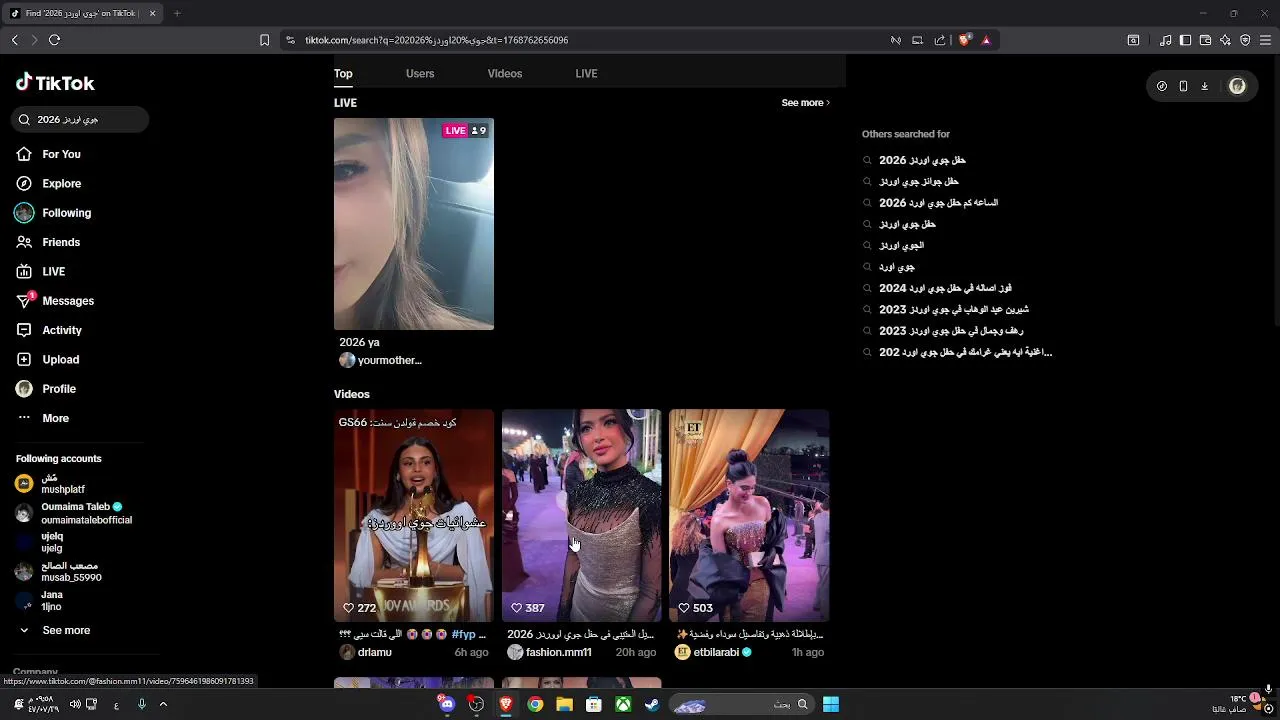Image resolution: width=1280 pixels, height=720 pixels.
Task: Close the TikTok browser tab
Action: point(152,13)
